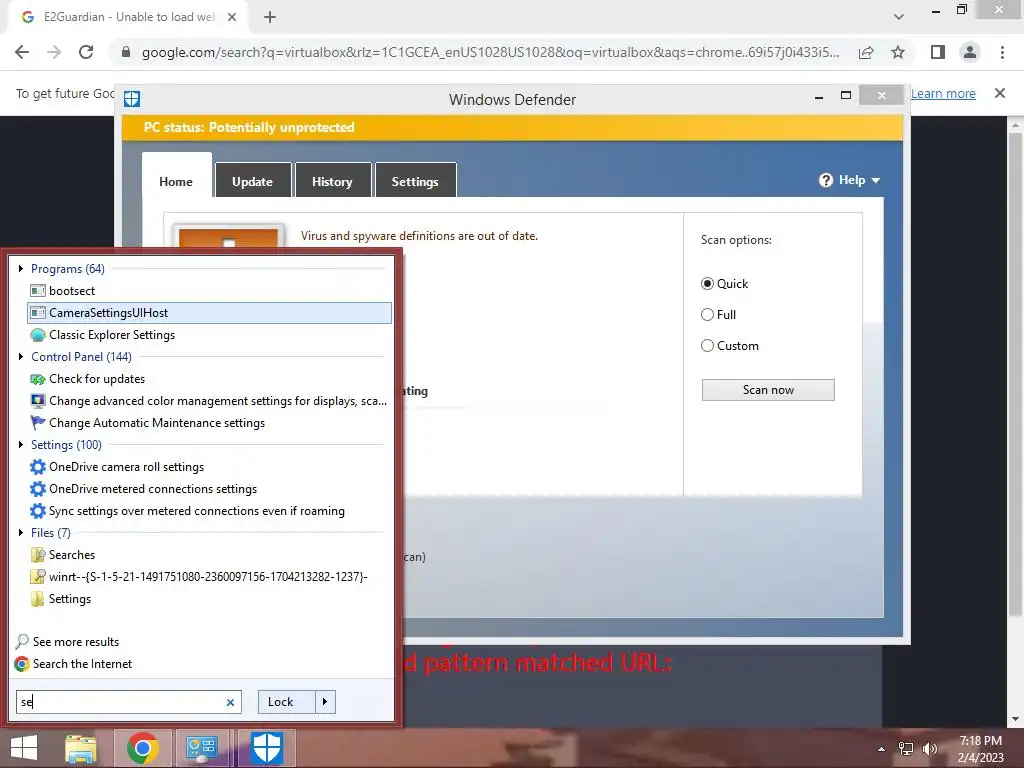Show hidden system tray icons
The width and height of the screenshot is (1024, 768).
[x=881, y=749]
